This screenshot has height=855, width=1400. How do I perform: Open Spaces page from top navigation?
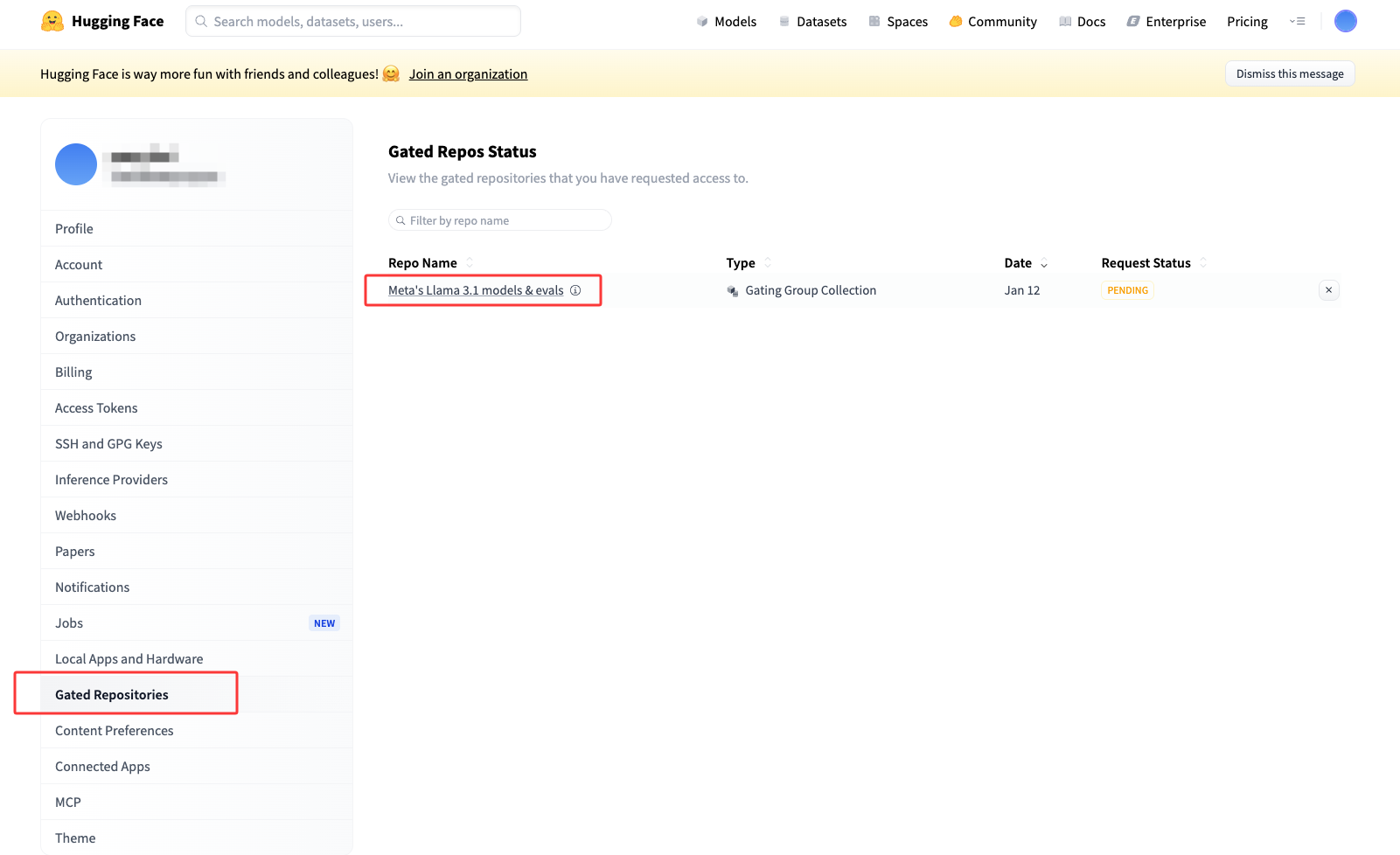tap(898, 21)
